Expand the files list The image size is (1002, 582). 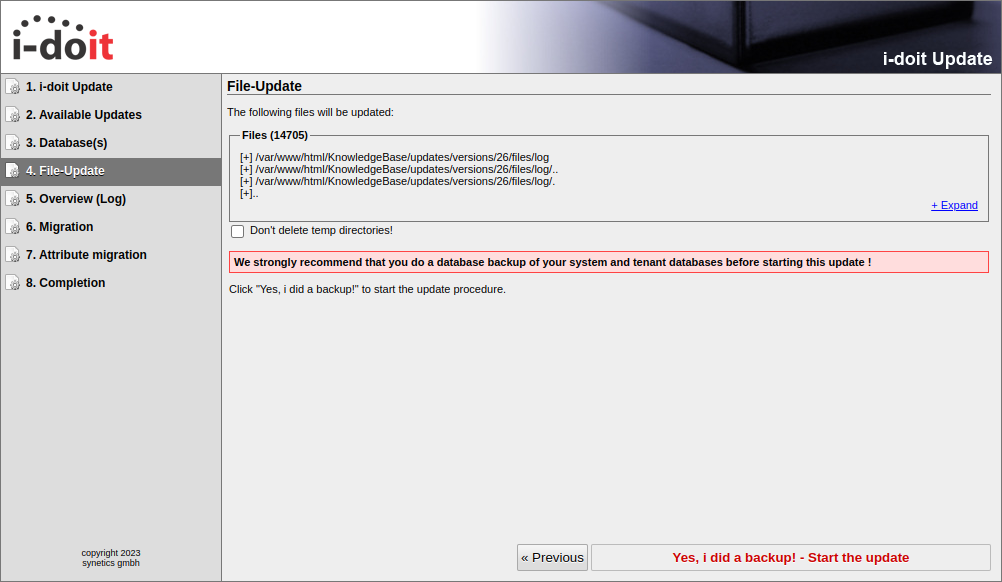pyautogui.click(x=954, y=205)
